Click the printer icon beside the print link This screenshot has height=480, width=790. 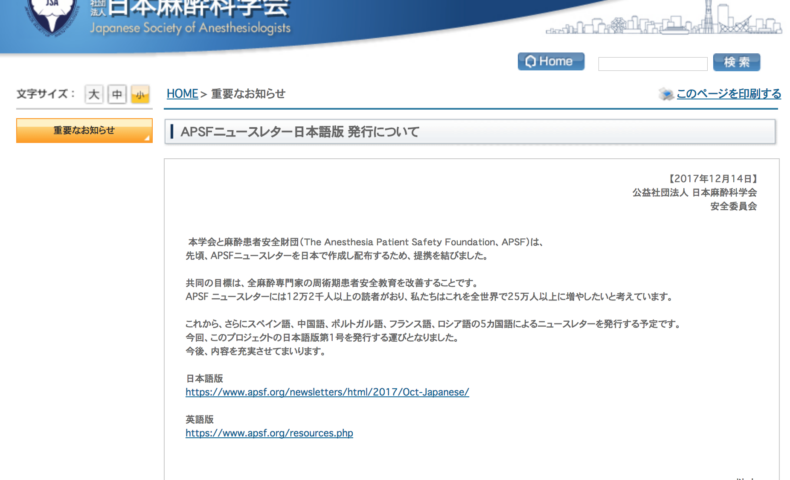click(x=666, y=94)
